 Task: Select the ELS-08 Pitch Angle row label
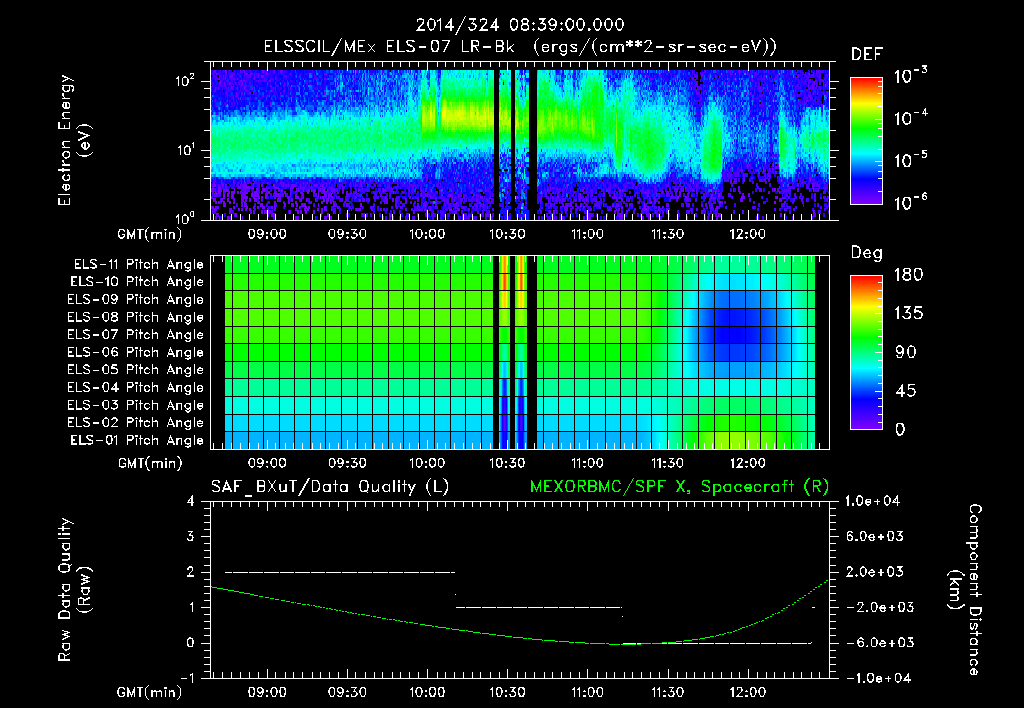click(136, 317)
